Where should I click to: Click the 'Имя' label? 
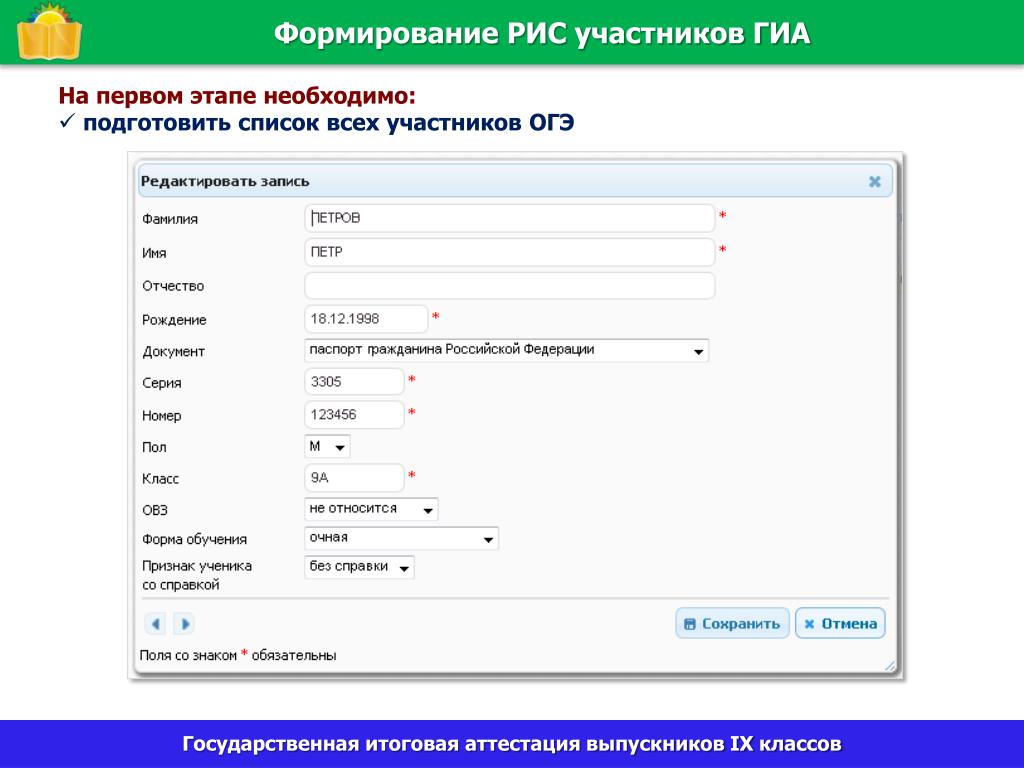click(154, 253)
